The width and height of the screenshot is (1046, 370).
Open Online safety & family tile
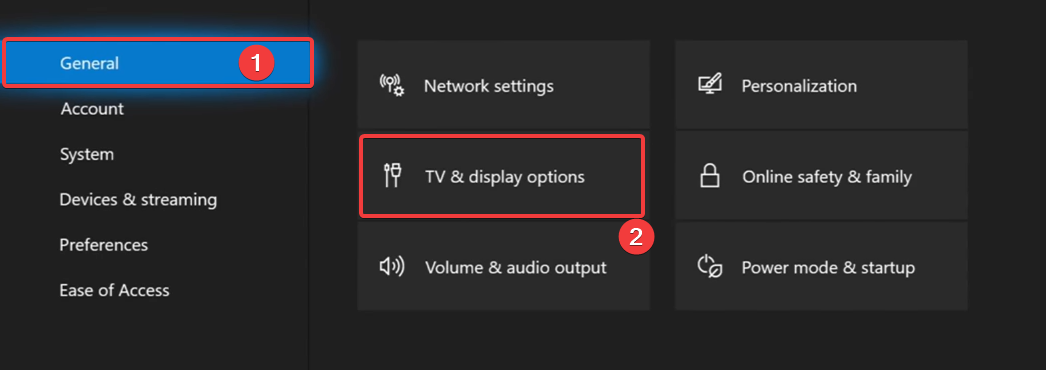821,175
